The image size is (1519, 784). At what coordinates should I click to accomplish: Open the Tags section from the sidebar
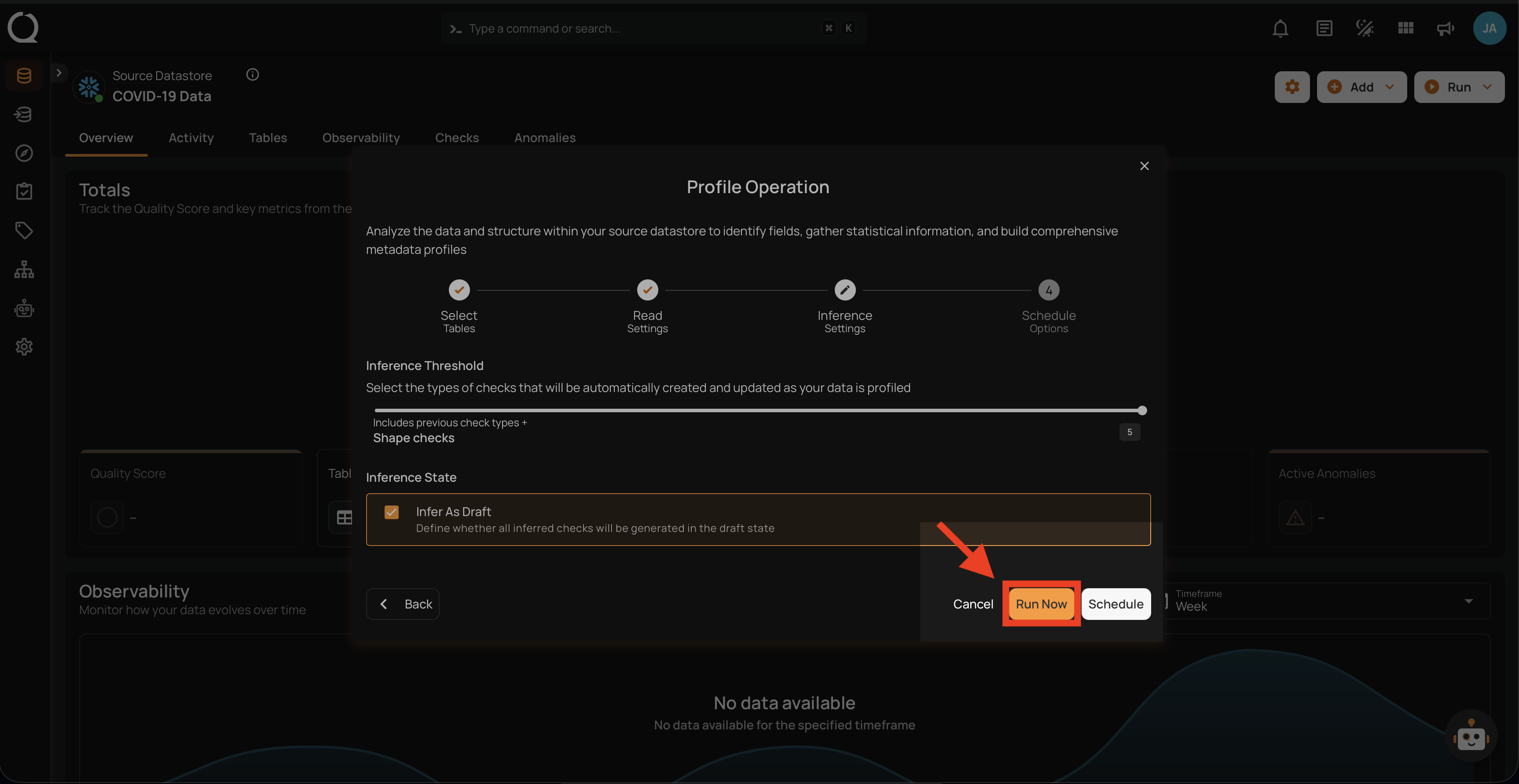[x=24, y=230]
